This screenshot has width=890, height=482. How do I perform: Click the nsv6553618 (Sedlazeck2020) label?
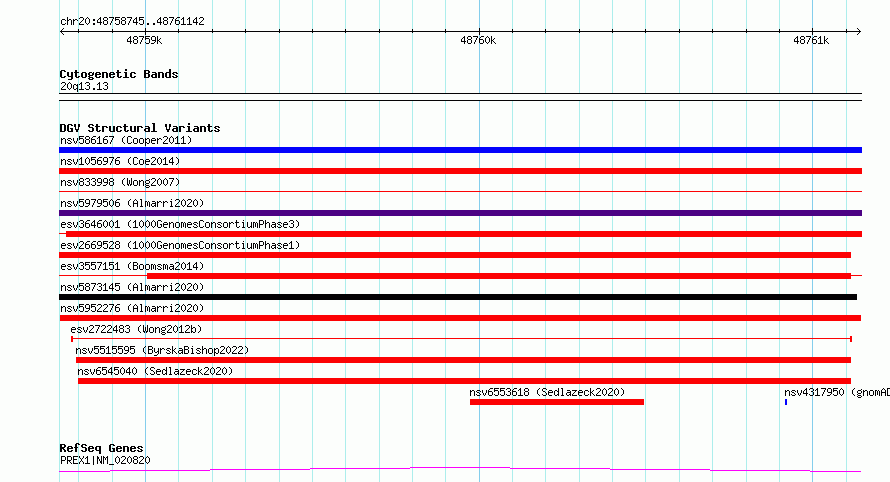pyautogui.click(x=547, y=392)
